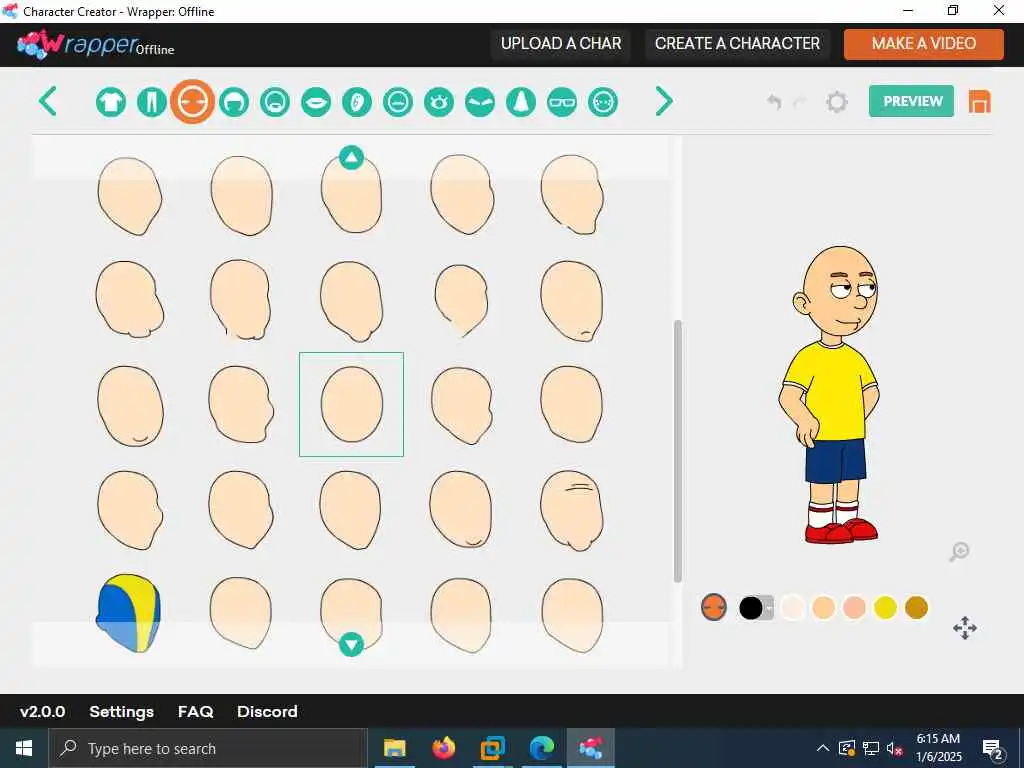Choose the yellow skin color swatch
The width and height of the screenshot is (1024, 768).
click(x=886, y=607)
